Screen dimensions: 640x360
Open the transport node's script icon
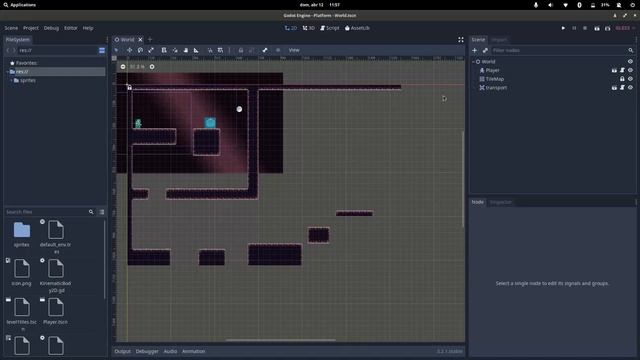(x=622, y=87)
